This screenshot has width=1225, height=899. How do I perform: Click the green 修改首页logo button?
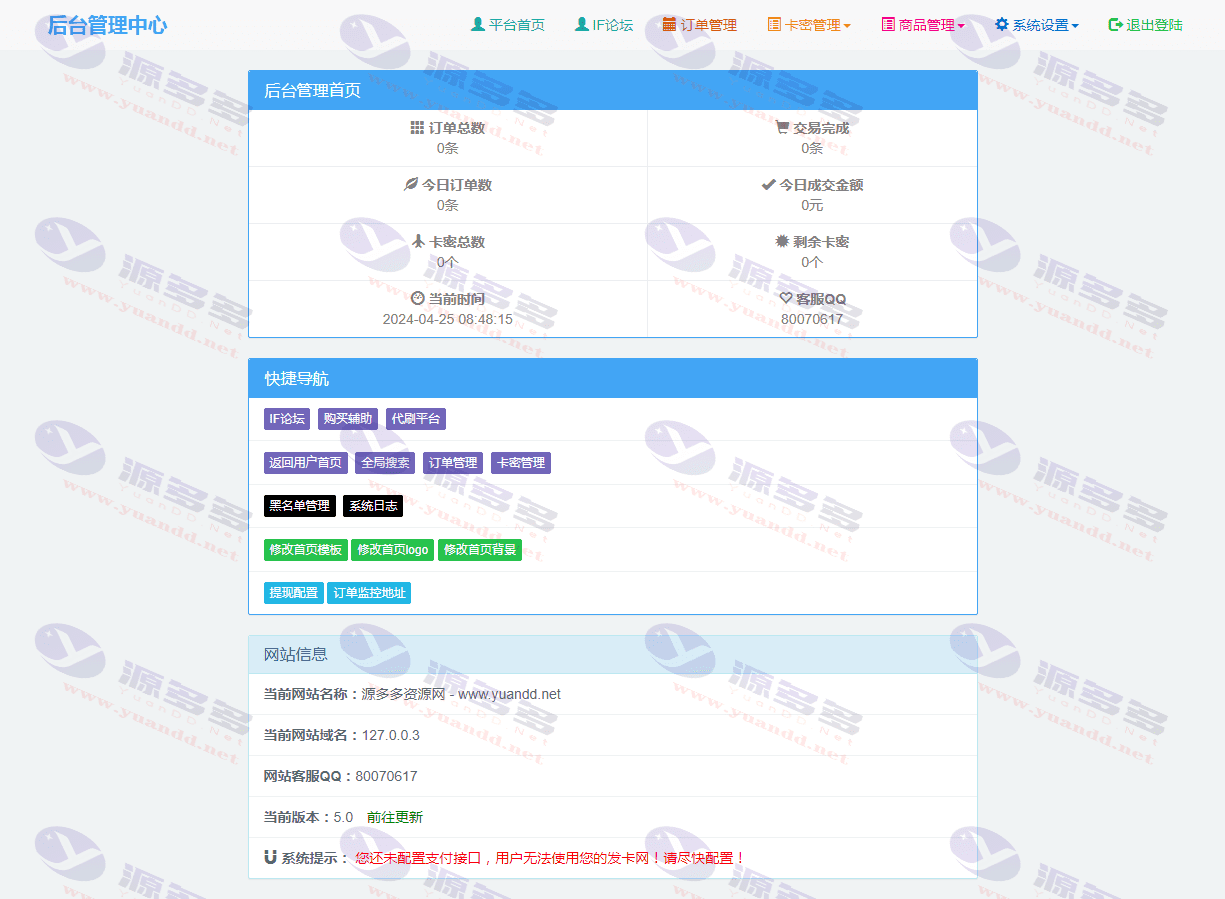393,550
